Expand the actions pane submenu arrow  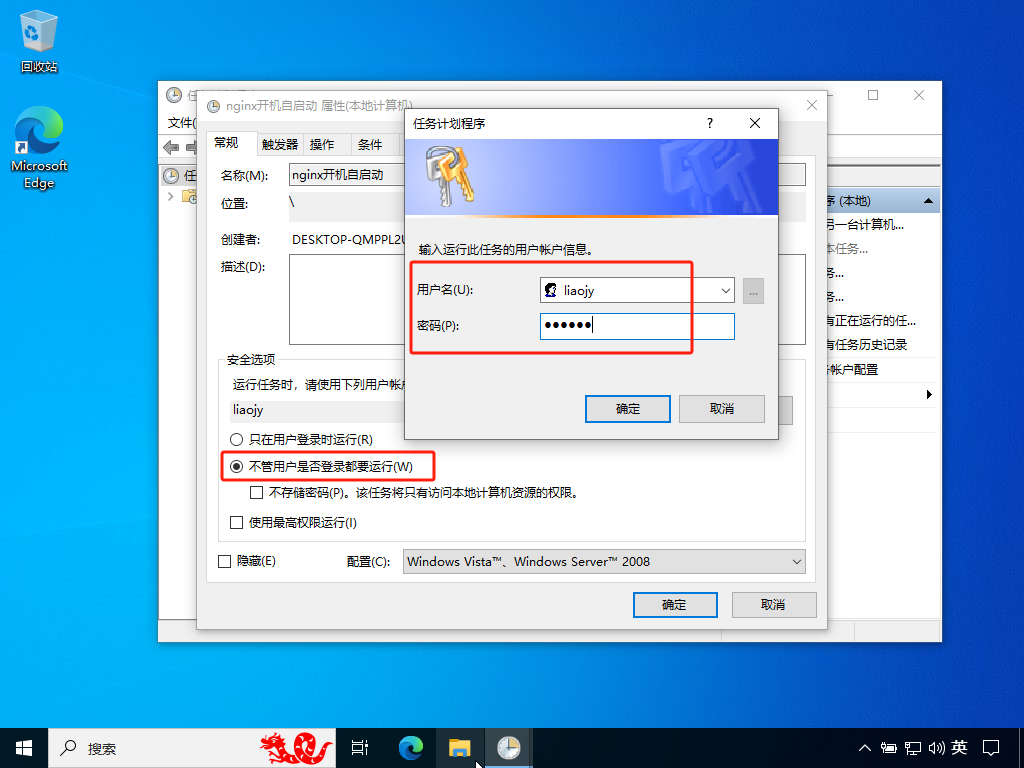(929, 394)
